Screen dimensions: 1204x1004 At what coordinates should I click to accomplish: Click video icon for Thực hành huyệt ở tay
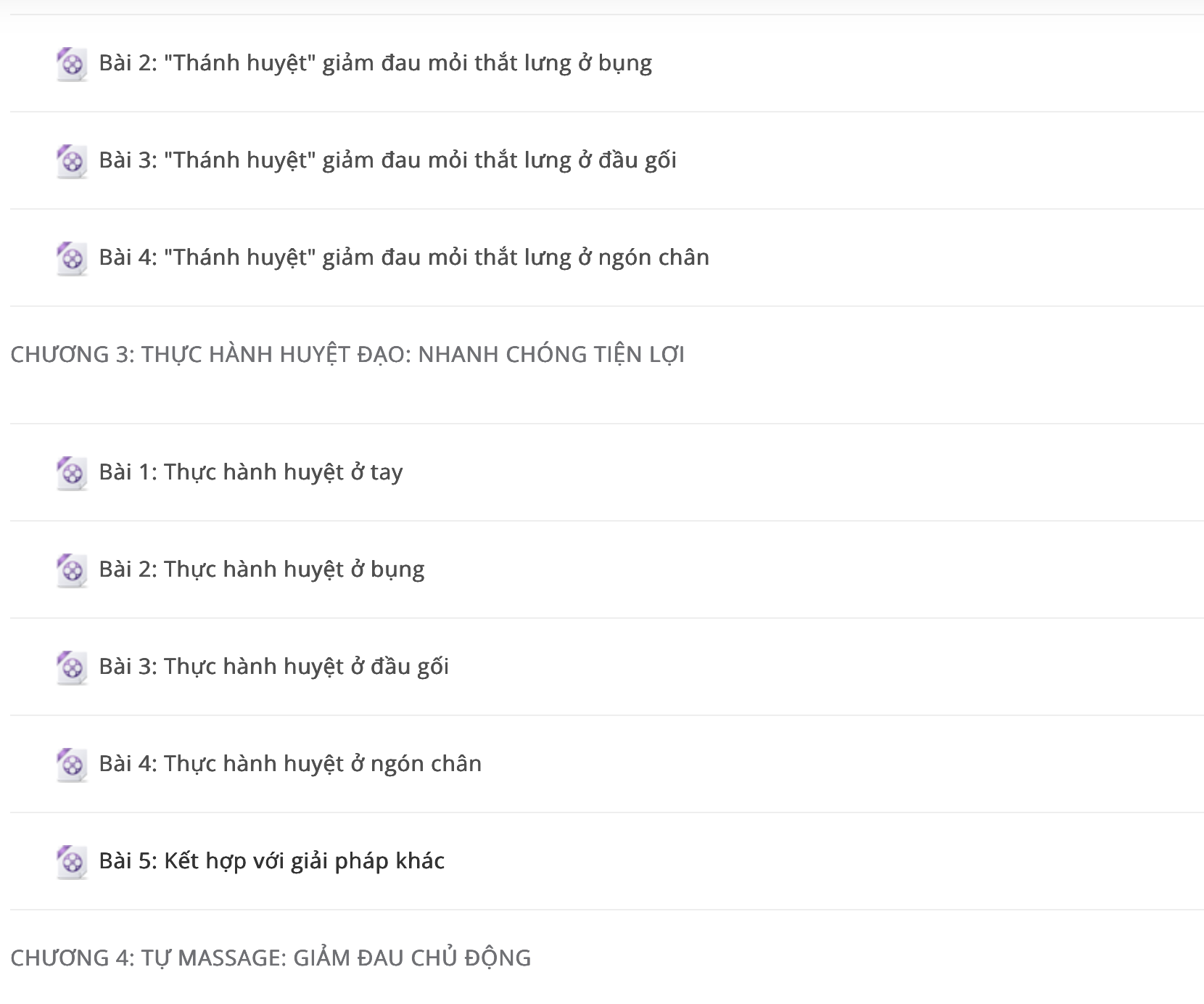tap(72, 474)
